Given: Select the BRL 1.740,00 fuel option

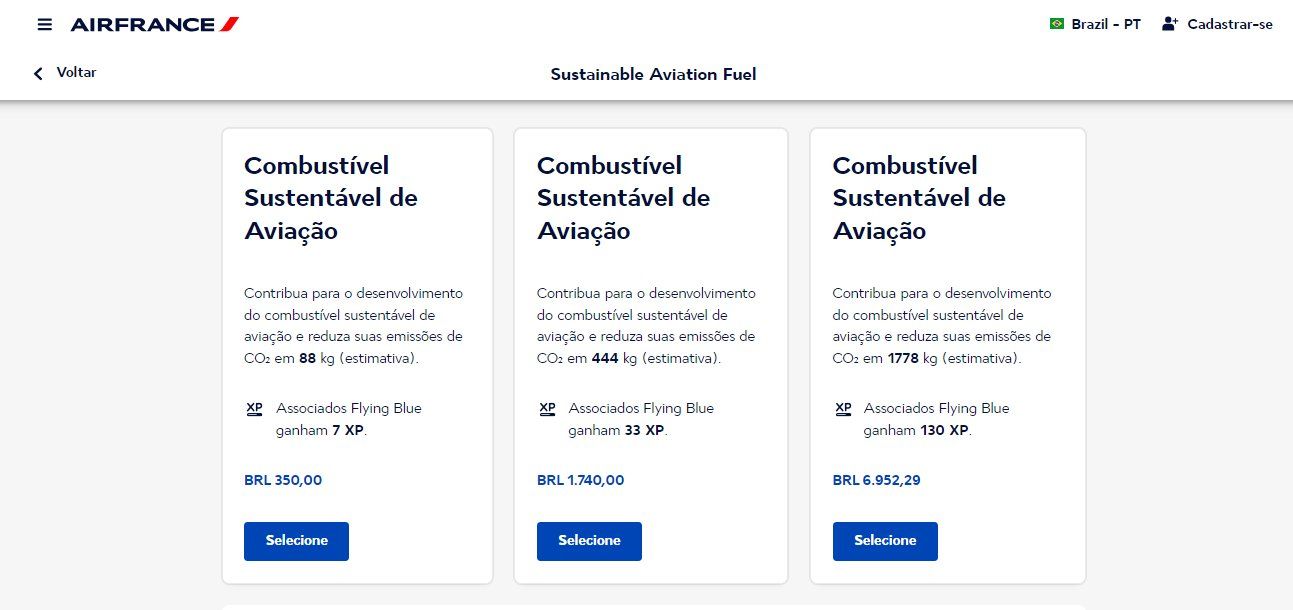Looking at the screenshot, I should point(589,541).
